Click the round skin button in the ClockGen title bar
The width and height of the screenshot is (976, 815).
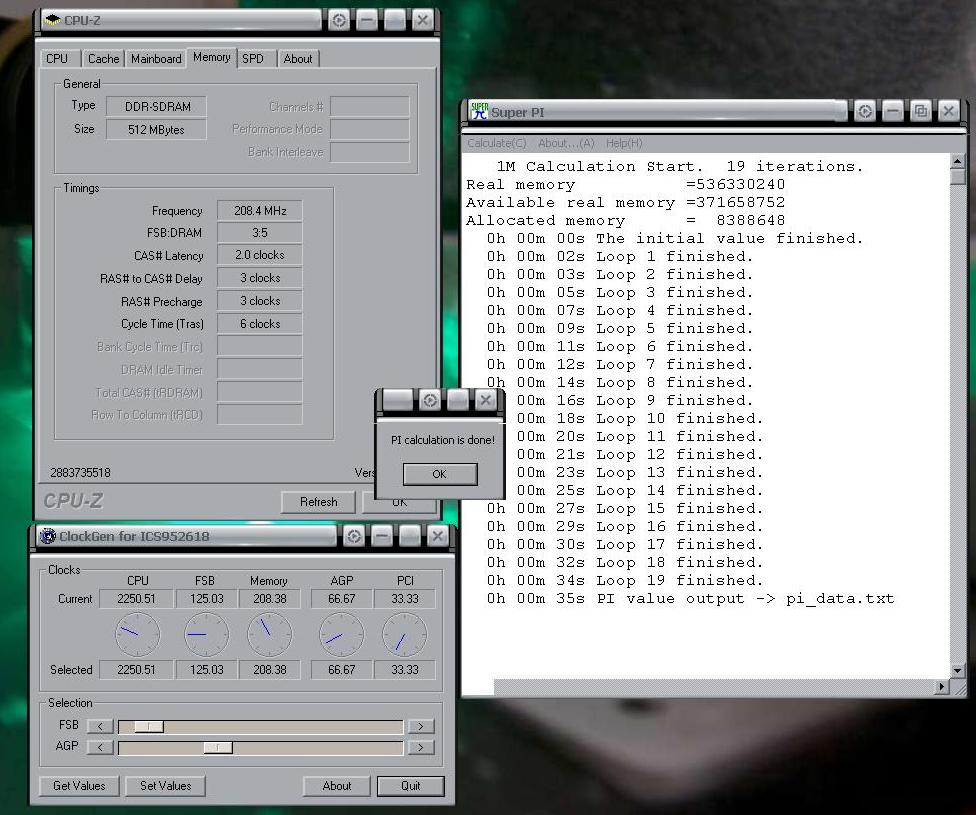click(354, 536)
